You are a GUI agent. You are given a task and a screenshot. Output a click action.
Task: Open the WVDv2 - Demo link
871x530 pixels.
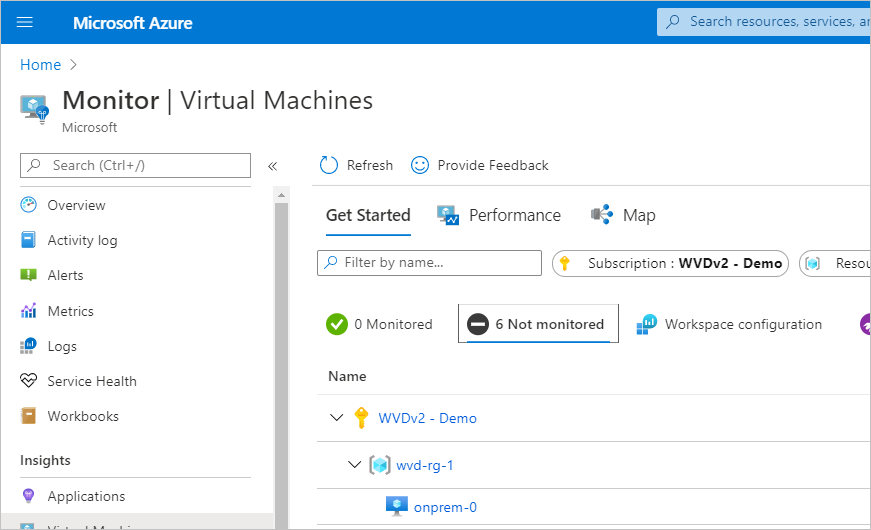427,418
